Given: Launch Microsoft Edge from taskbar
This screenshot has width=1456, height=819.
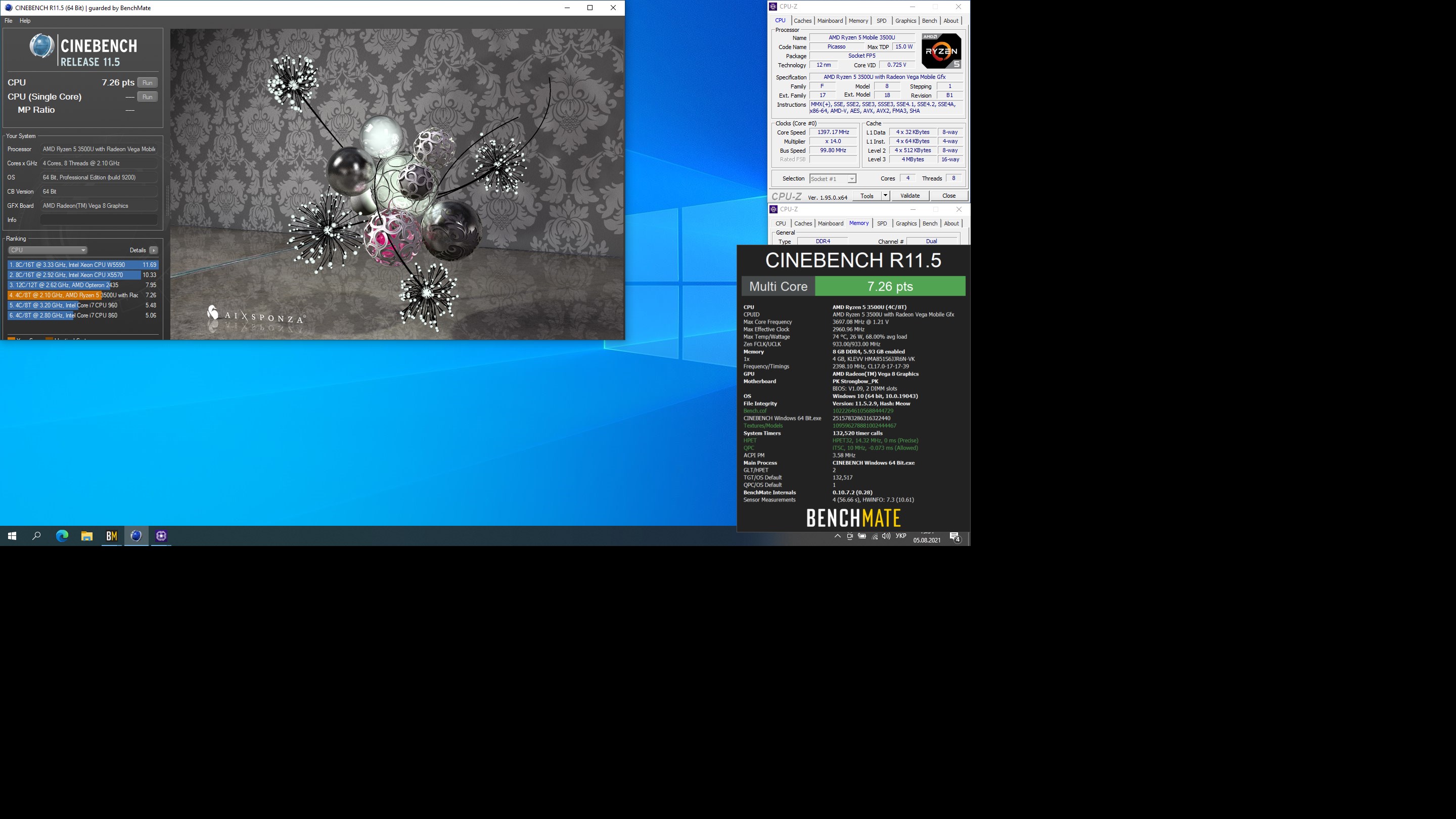Looking at the screenshot, I should [x=62, y=536].
